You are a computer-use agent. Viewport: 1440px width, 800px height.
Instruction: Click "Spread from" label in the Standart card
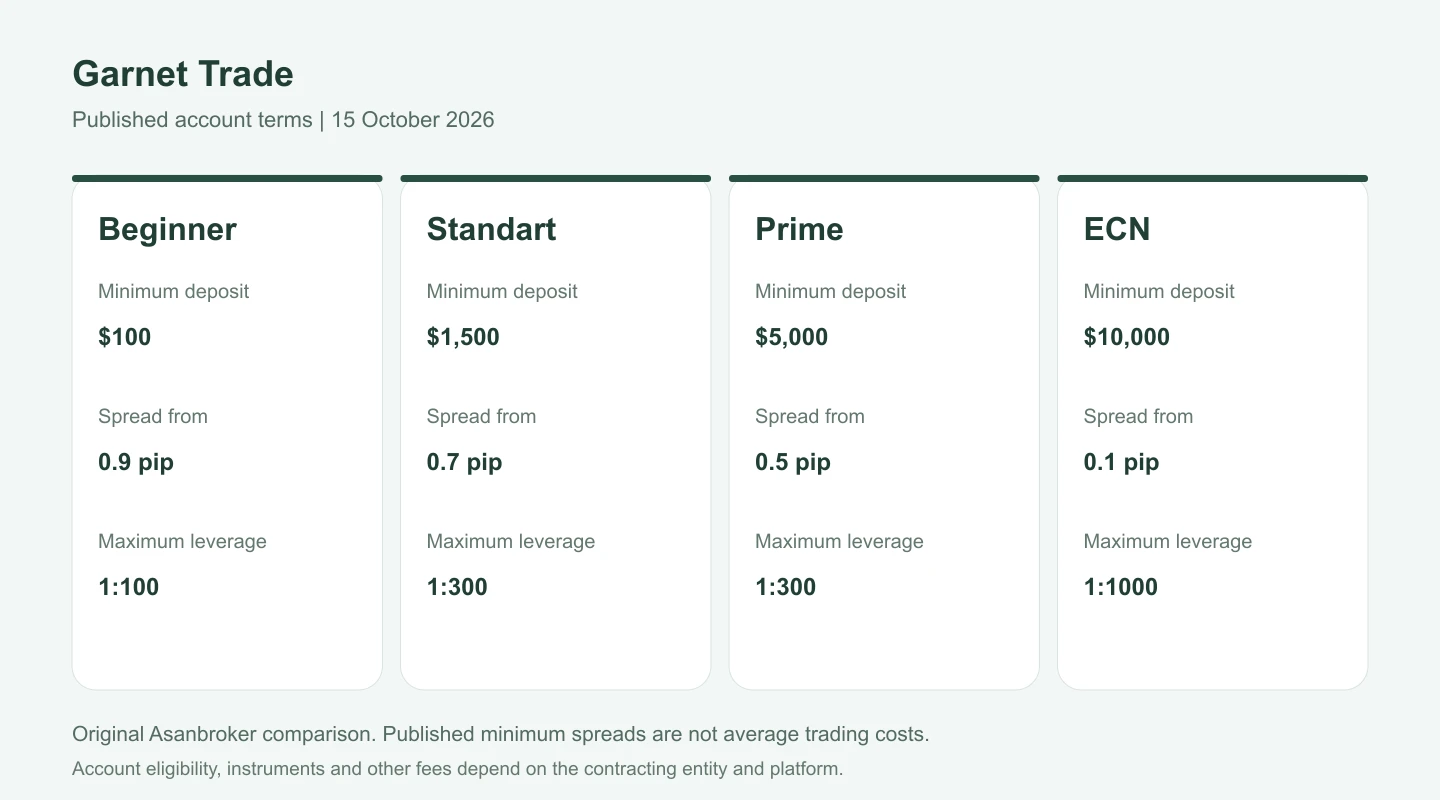click(x=481, y=417)
